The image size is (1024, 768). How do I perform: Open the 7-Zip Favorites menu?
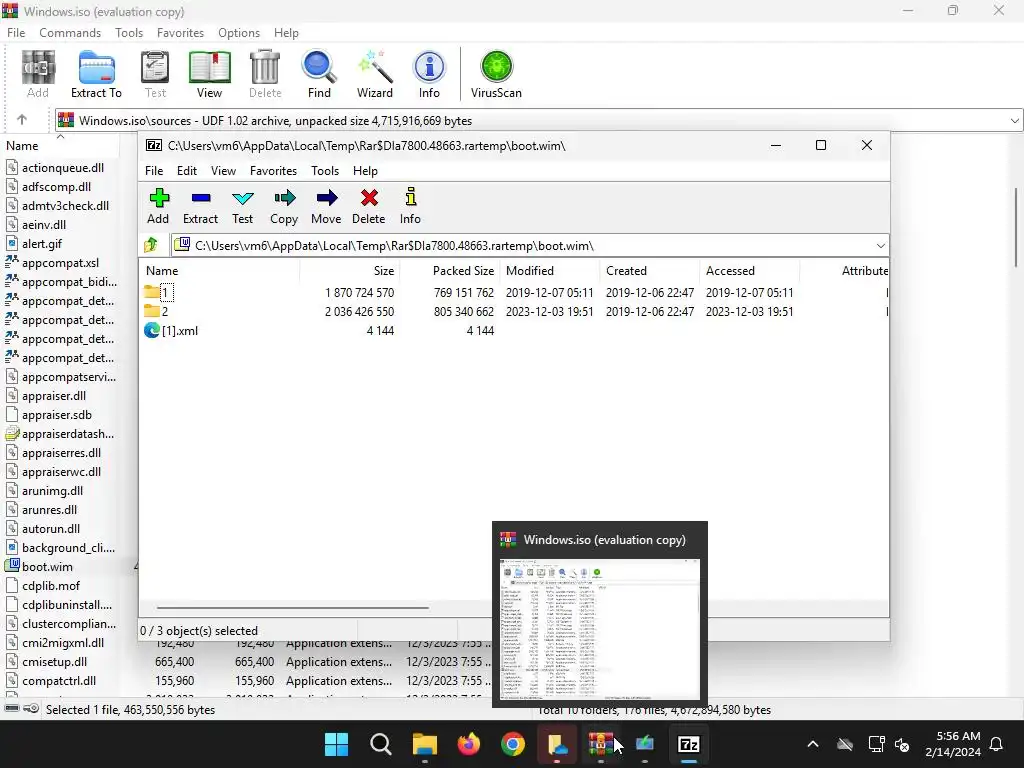pos(274,170)
